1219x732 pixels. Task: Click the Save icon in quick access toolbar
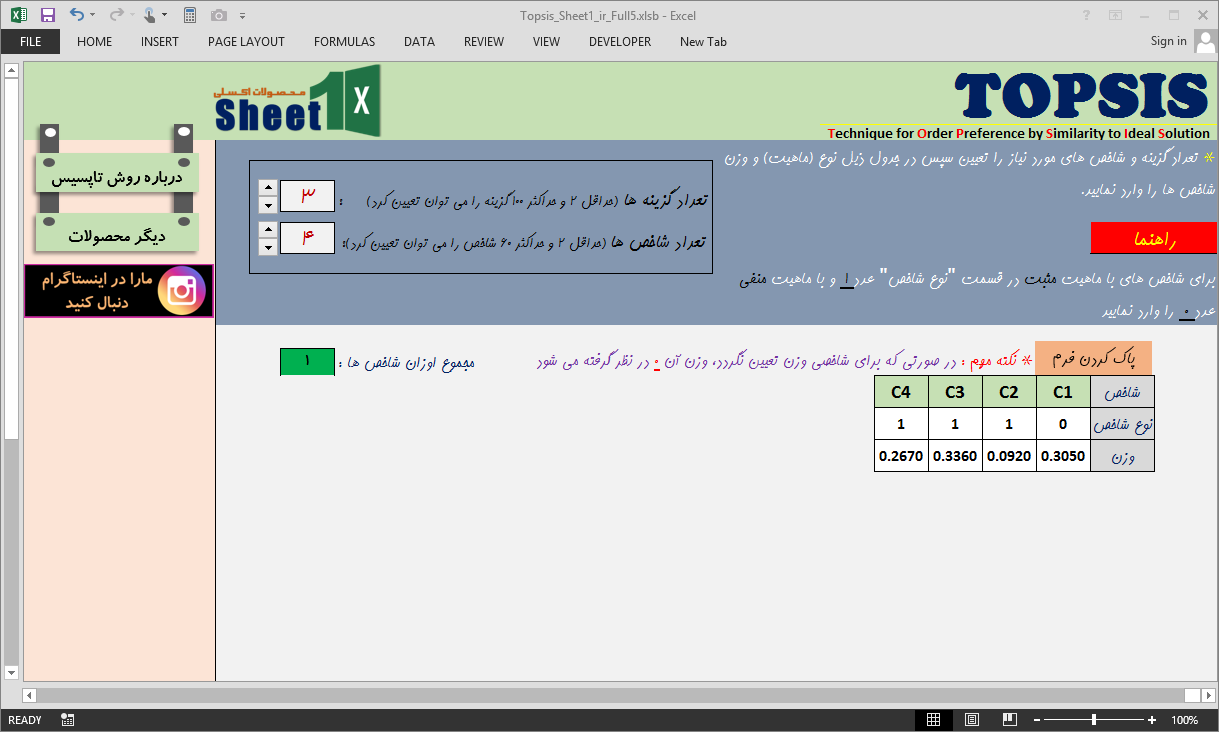coord(48,15)
